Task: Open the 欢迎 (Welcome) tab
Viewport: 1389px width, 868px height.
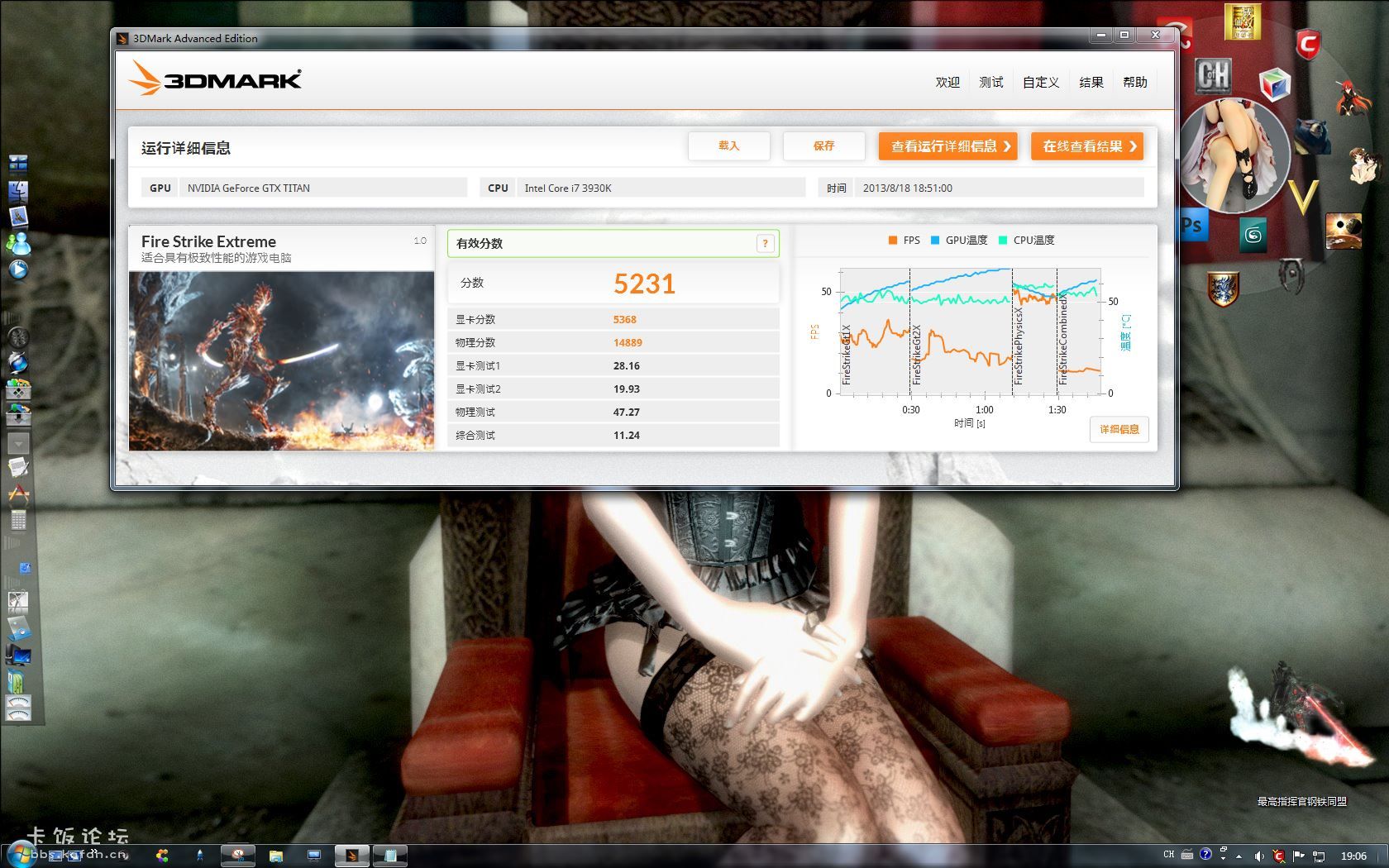Action: click(947, 82)
